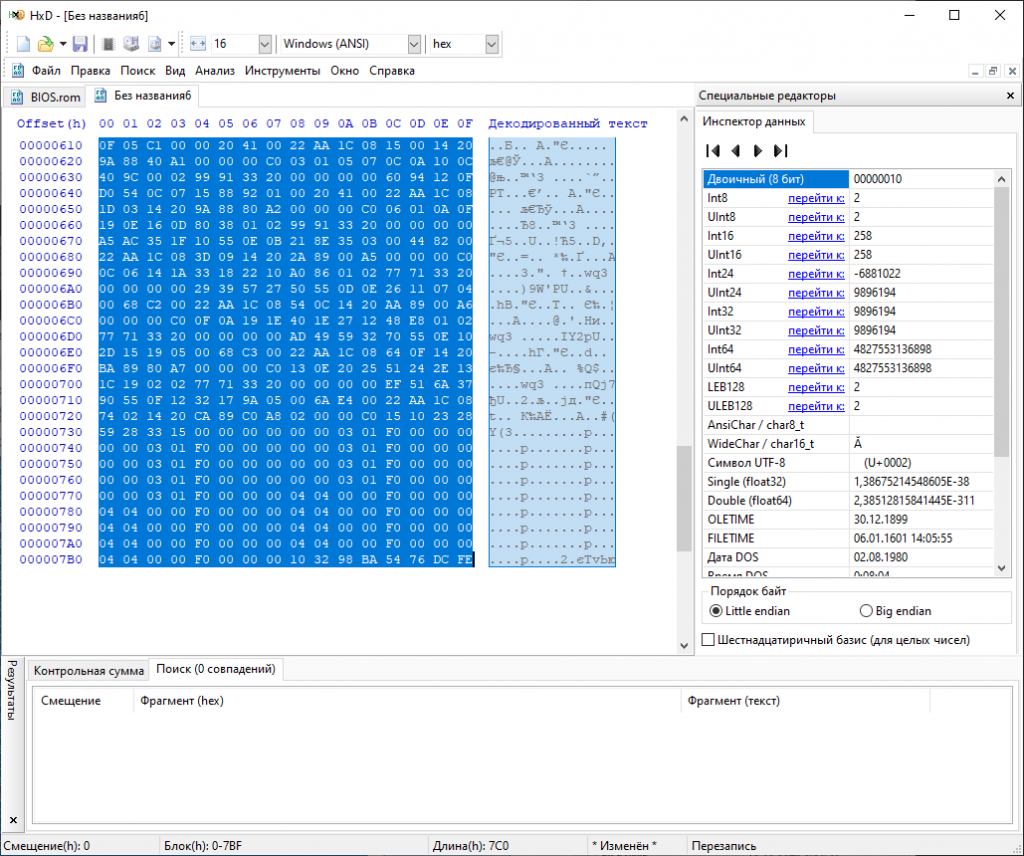Jump to first byte in data inspector
The height and width of the screenshot is (856, 1024).
713,151
